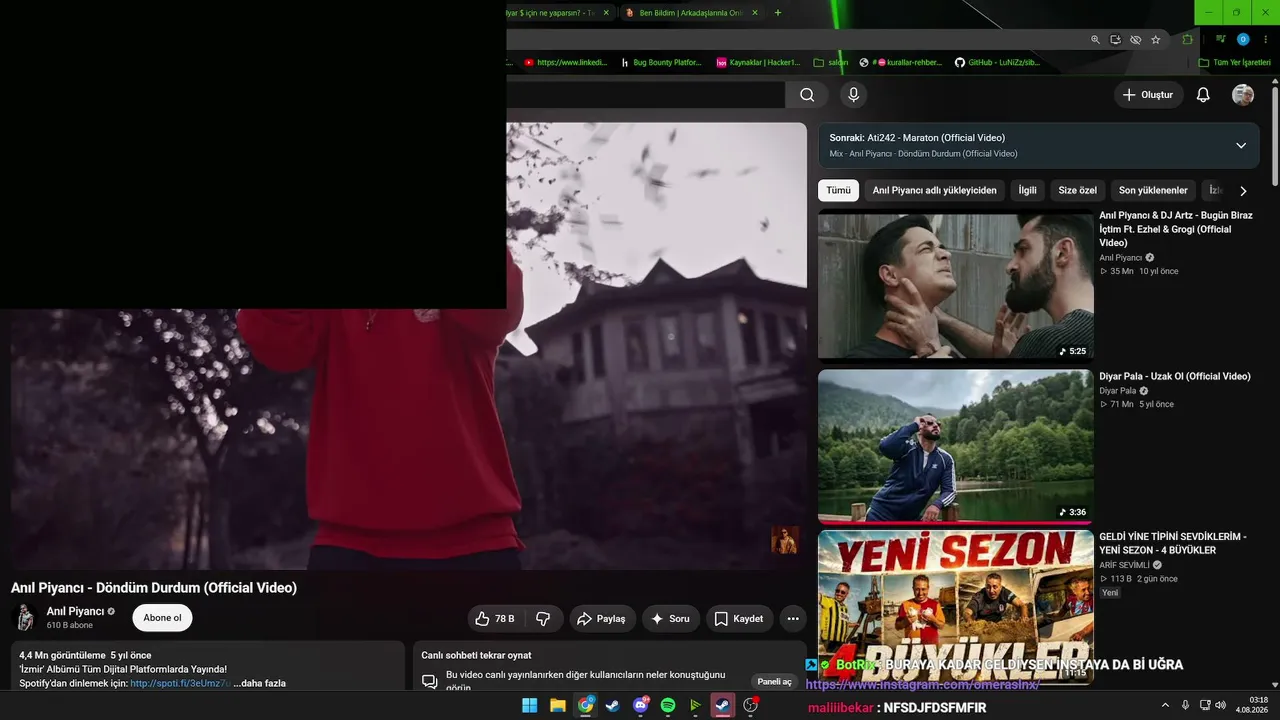Click the YouTube search magnifier button
The width and height of the screenshot is (1280, 720).
806,95
